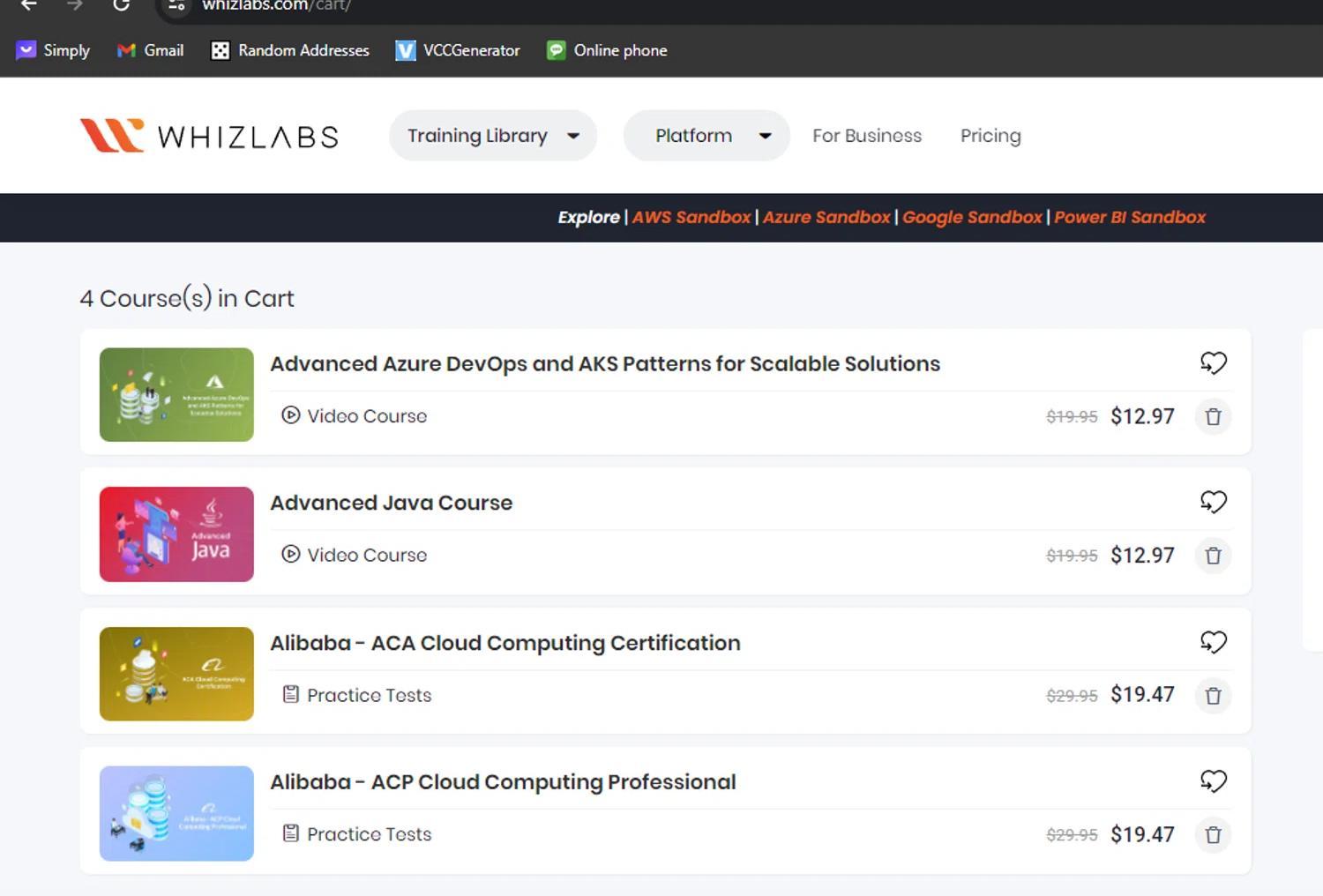Reload the page with refresh button

[x=121, y=4]
